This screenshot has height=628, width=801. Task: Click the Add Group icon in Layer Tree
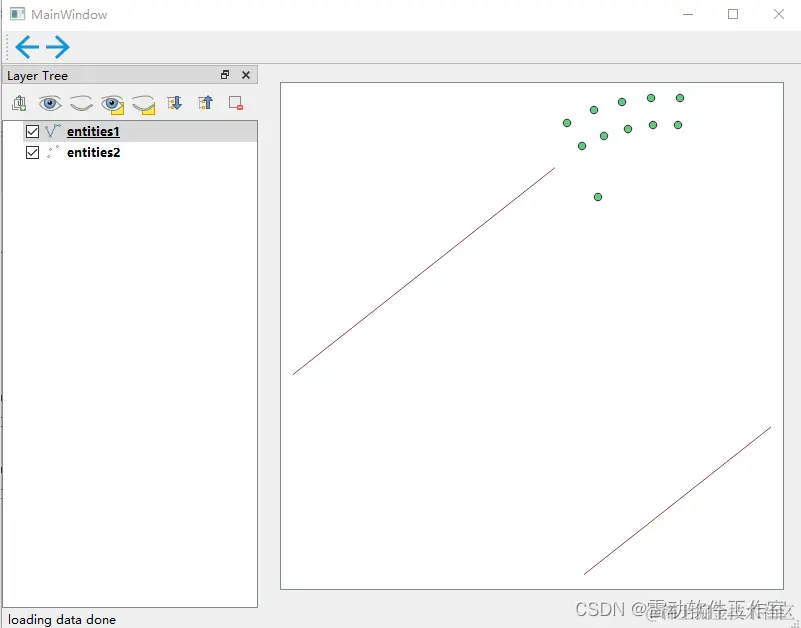coord(19,103)
